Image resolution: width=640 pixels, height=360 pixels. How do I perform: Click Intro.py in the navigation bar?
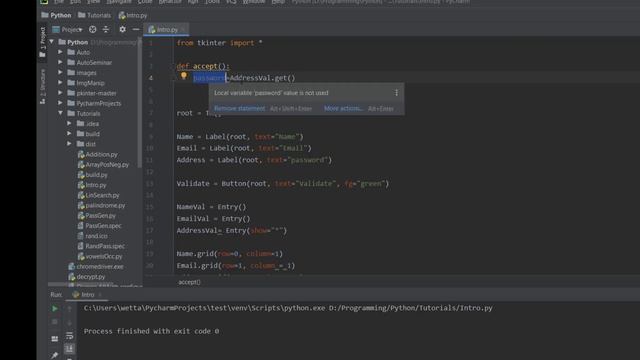133,16
